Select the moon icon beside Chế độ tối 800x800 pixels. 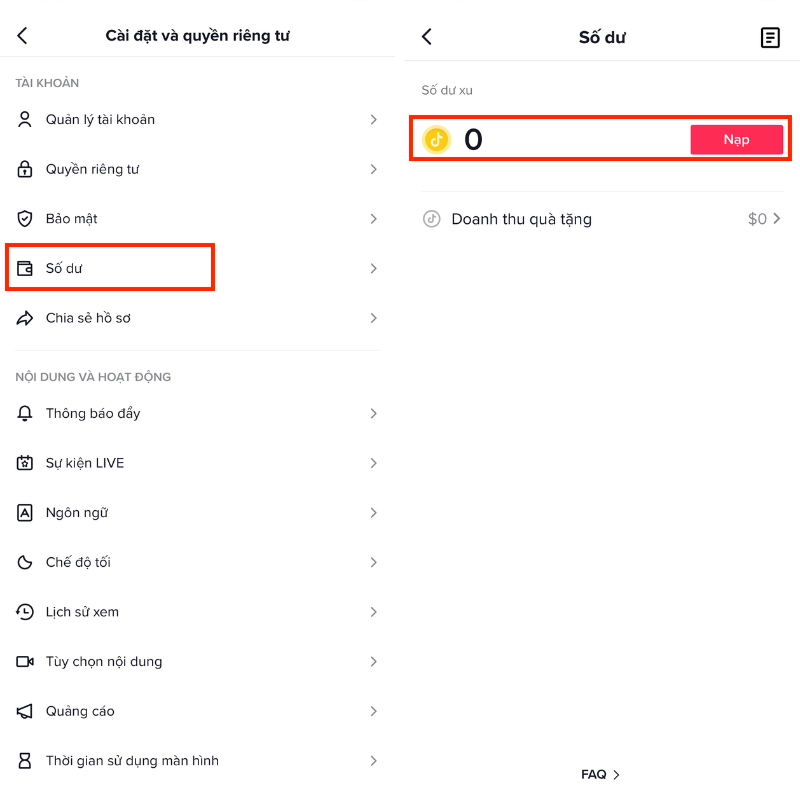(x=23, y=562)
